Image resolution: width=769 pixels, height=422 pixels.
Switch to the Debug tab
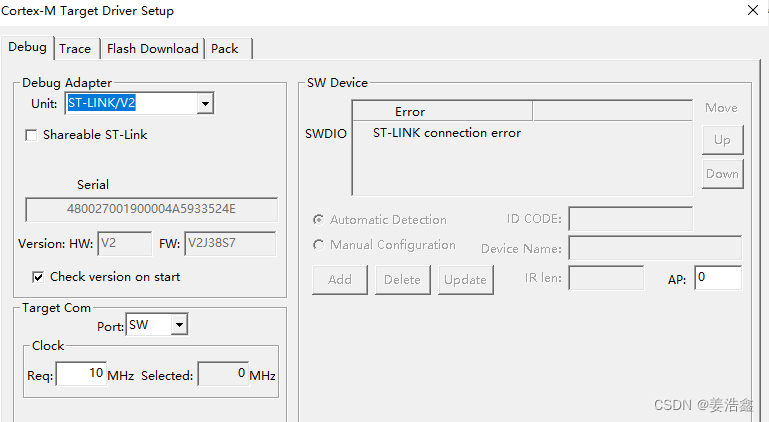(27, 48)
